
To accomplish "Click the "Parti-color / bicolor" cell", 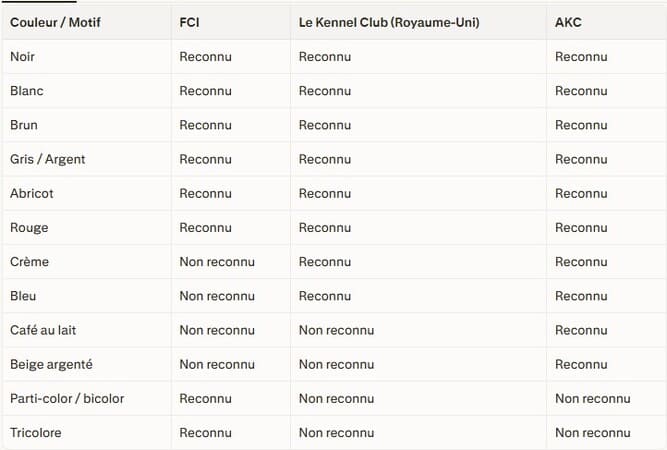I will 67,398.
